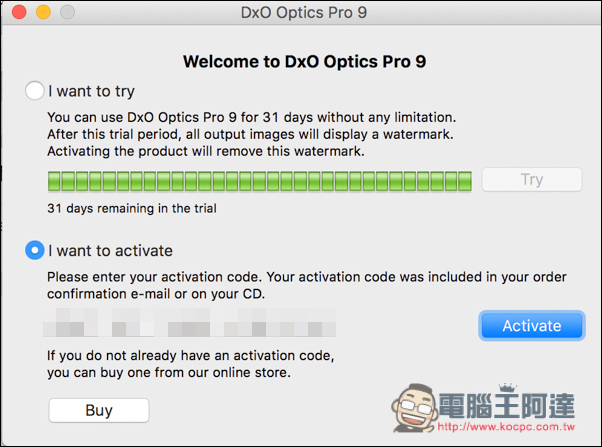Click the "I want to activate" label text
This screenshot has width=602, height=447.
pos(110,251)
